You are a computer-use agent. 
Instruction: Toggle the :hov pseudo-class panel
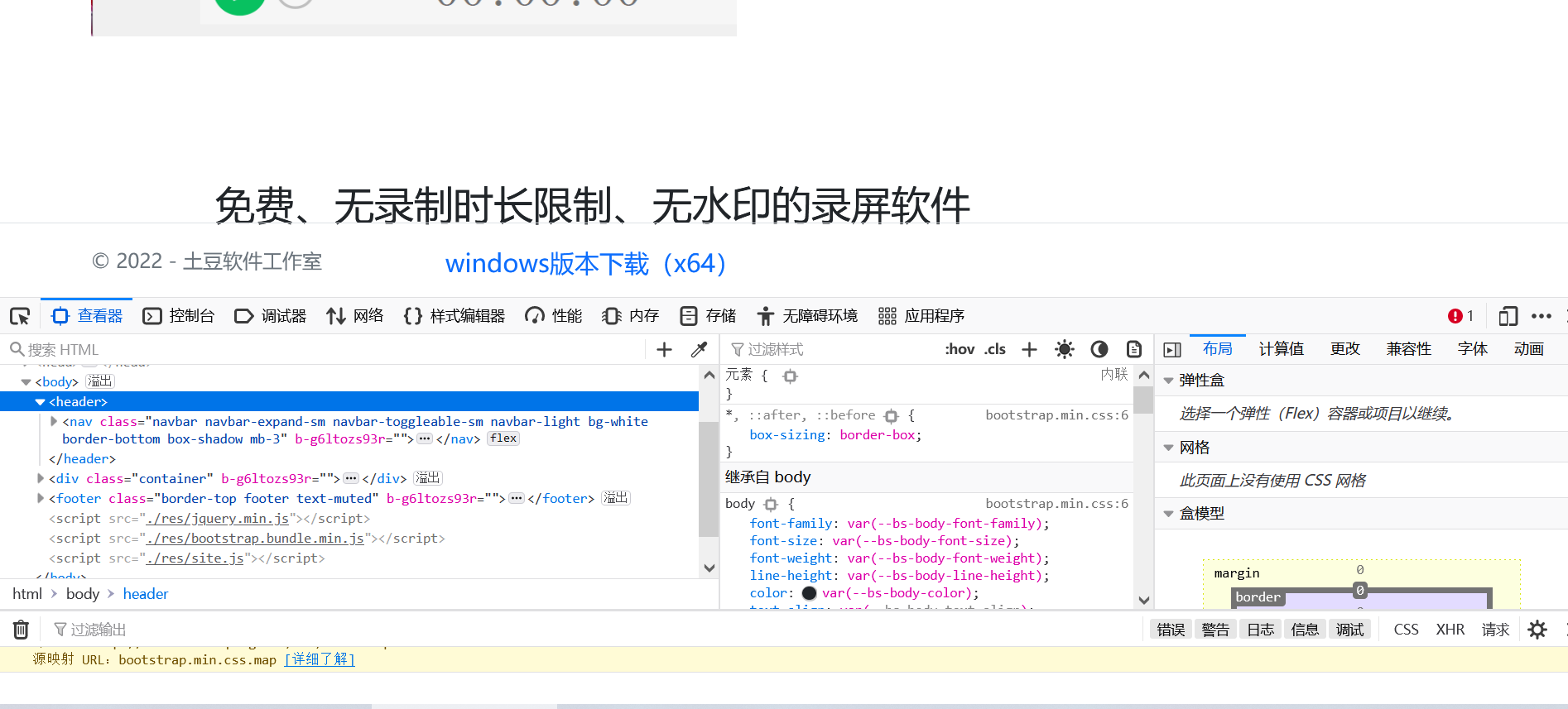(x=960, y=349)
